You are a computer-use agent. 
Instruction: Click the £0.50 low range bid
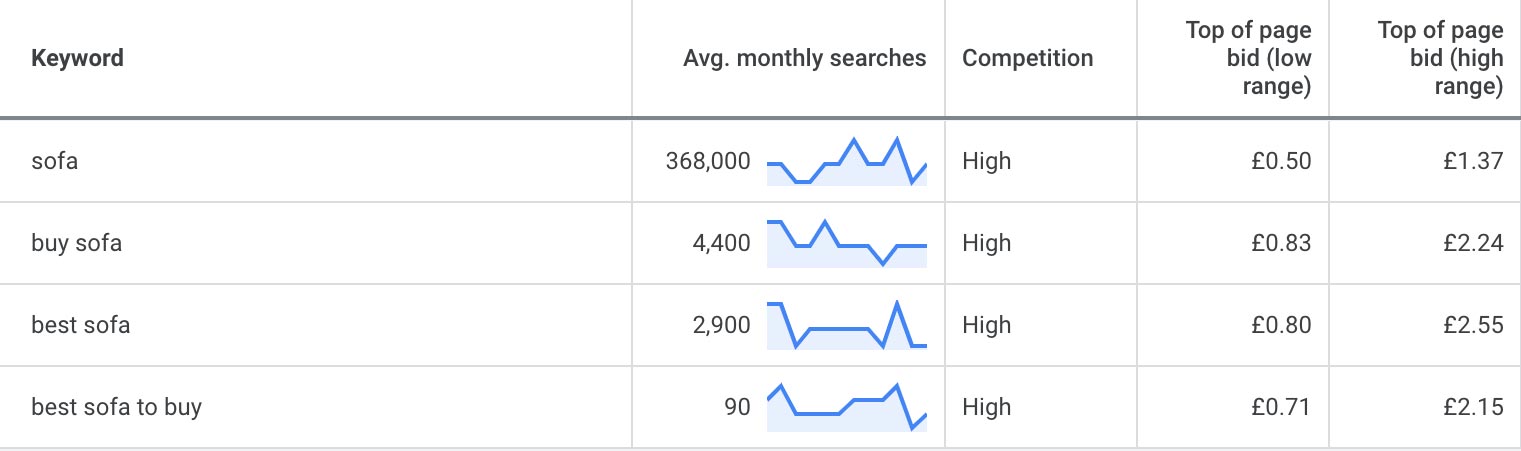(x=1281, y=161)
